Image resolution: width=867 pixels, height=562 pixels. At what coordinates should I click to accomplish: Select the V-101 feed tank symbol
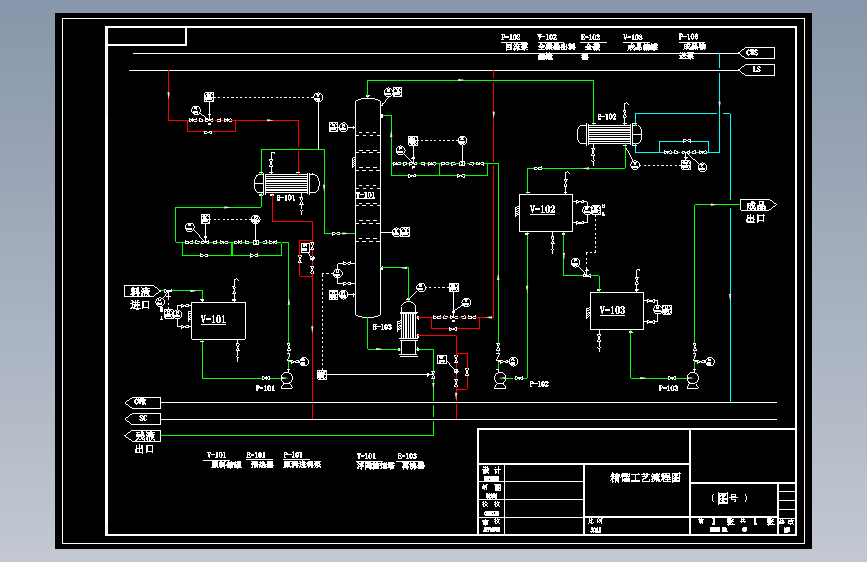pyautogui.click(x=218, y=321)
